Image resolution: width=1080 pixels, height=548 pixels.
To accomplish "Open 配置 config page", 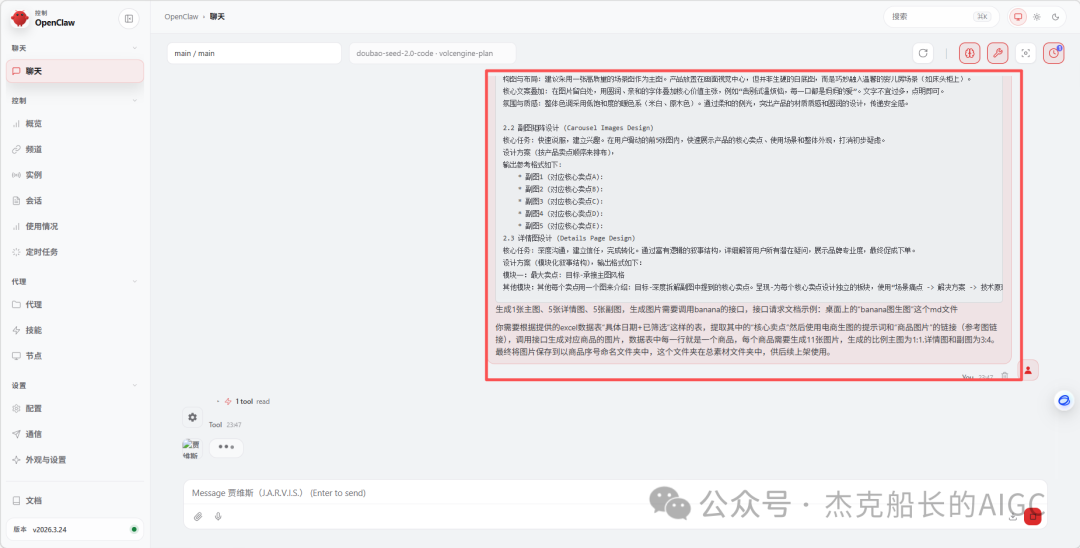I will (75, 408).
